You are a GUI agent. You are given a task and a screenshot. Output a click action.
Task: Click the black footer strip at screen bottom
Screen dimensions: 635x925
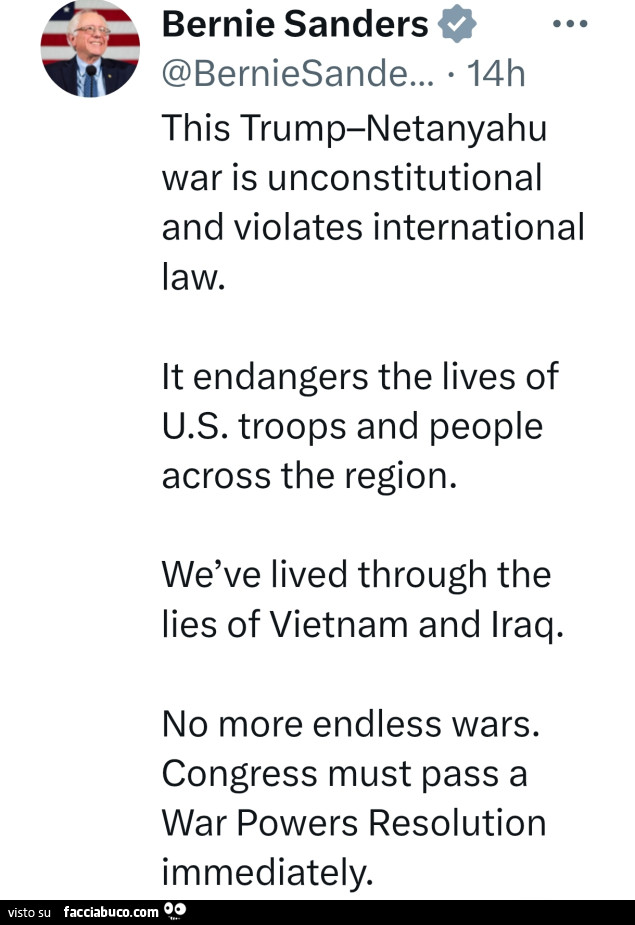[317, 911]
